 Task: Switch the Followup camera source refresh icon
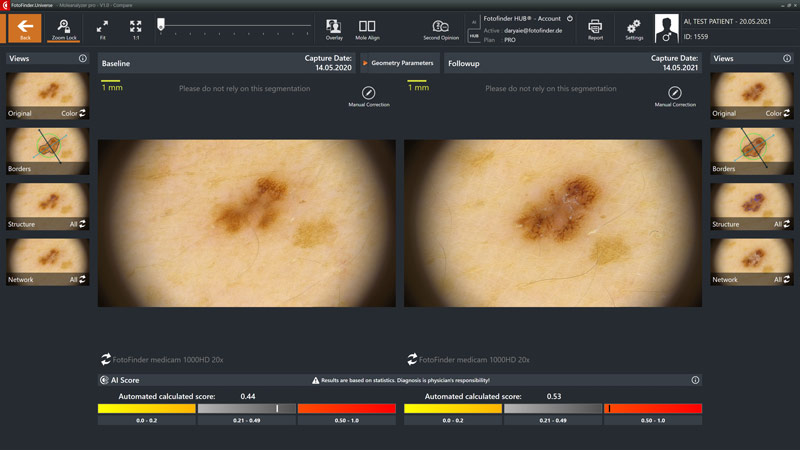(412, 359)
